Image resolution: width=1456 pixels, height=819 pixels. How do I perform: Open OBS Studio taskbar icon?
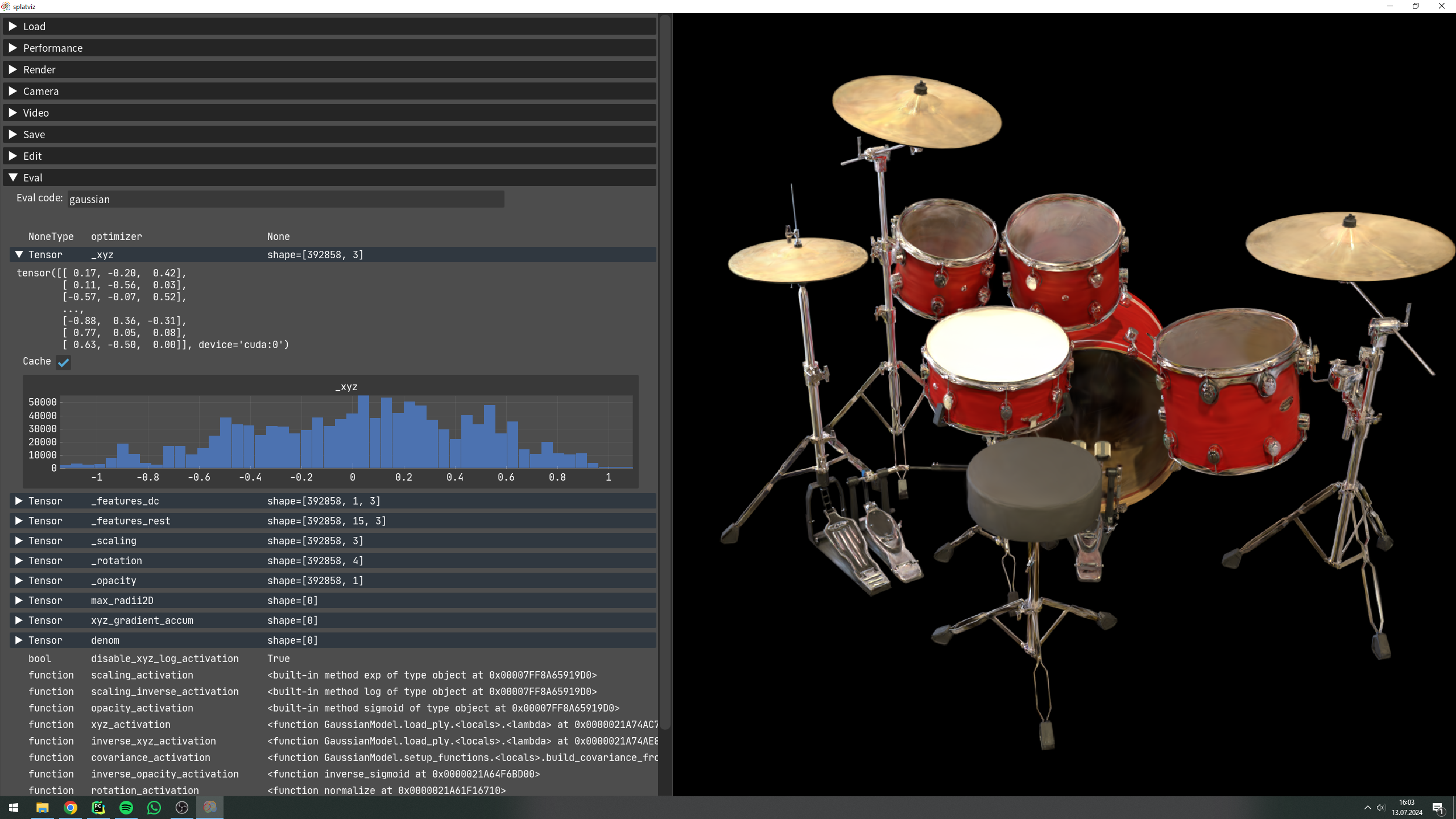[182, 808]
